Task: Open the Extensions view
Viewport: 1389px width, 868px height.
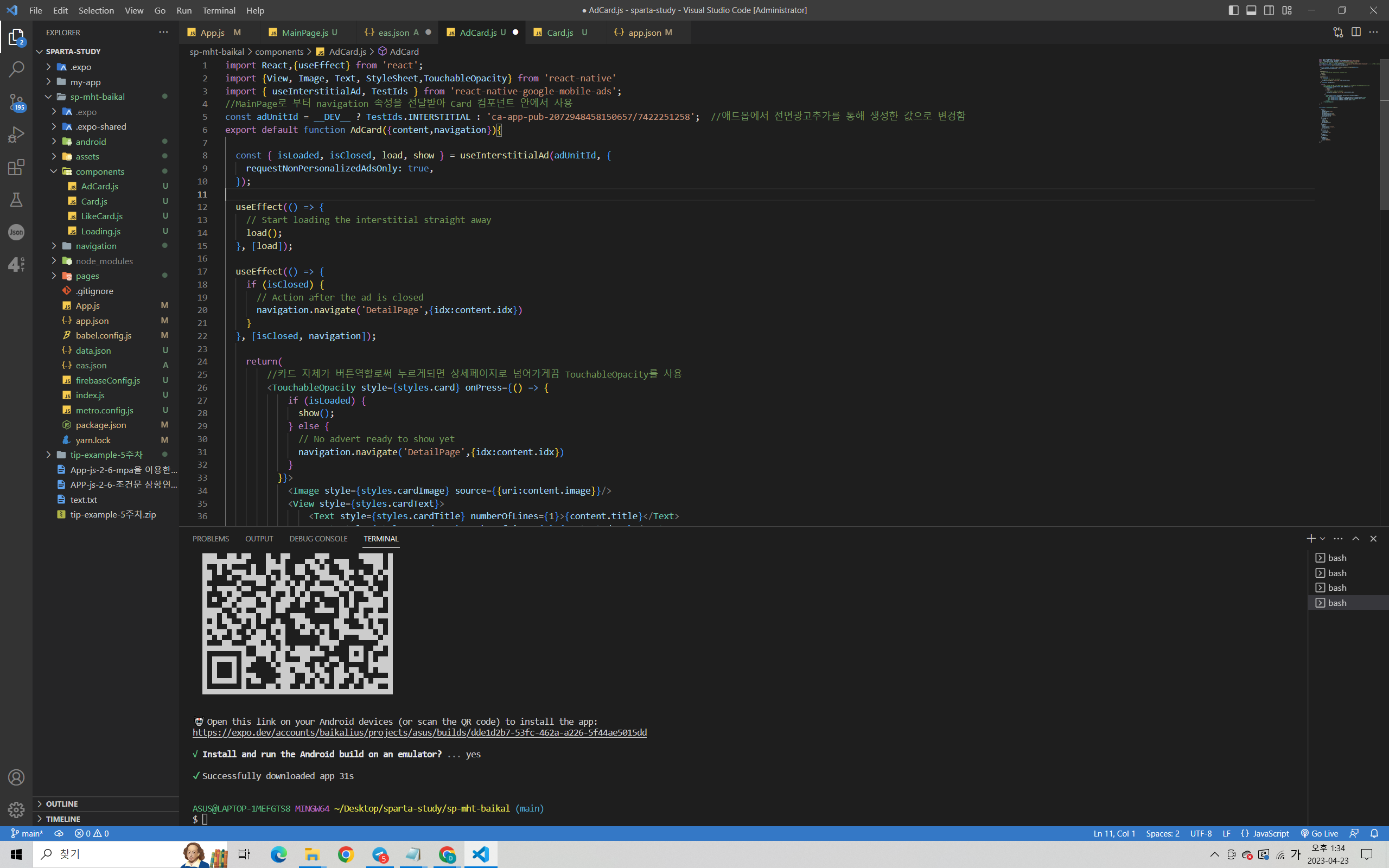Action: click(16, 167)
